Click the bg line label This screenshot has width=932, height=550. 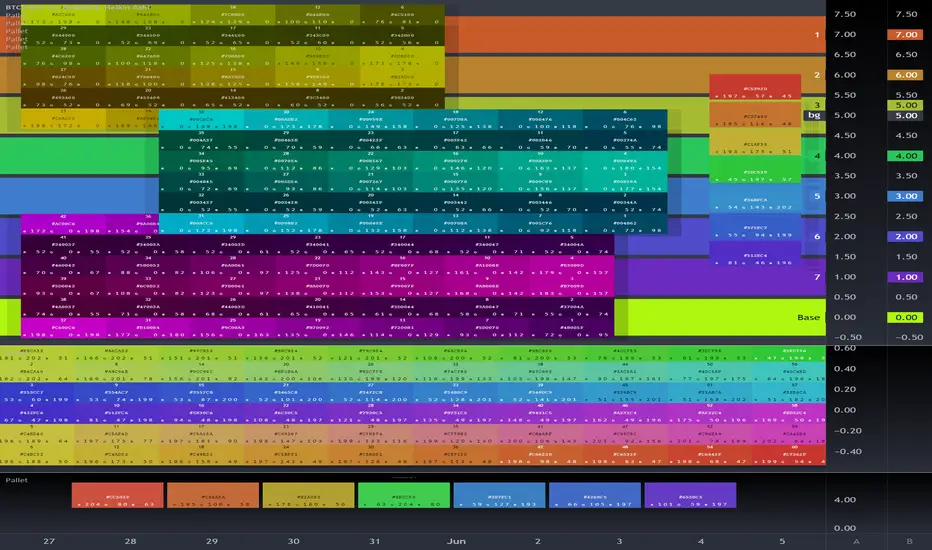tap(814, 115)
